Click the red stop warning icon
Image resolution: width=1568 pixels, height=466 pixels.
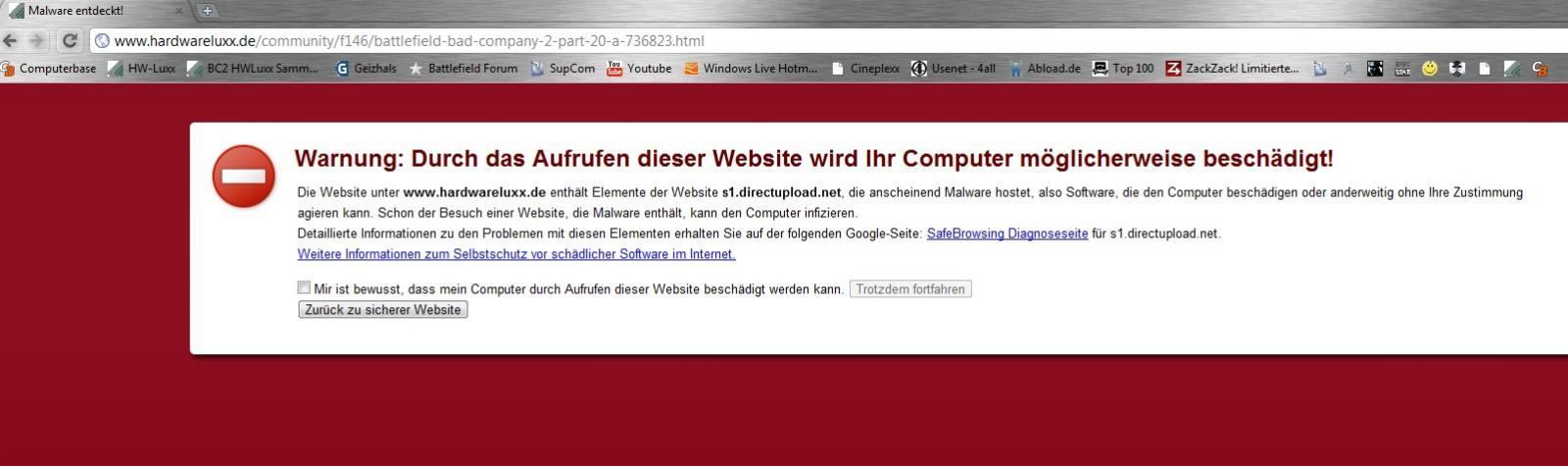point(244,177)
